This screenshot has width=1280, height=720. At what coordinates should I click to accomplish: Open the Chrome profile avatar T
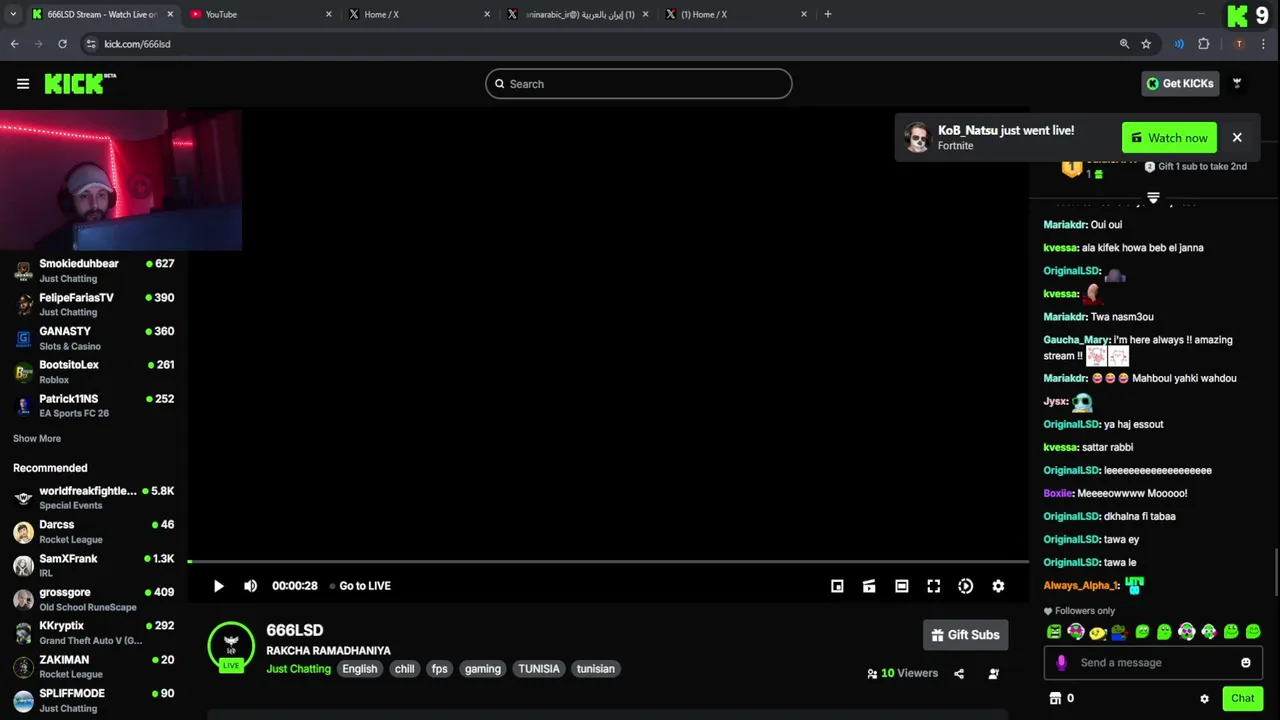[1239, 44]
